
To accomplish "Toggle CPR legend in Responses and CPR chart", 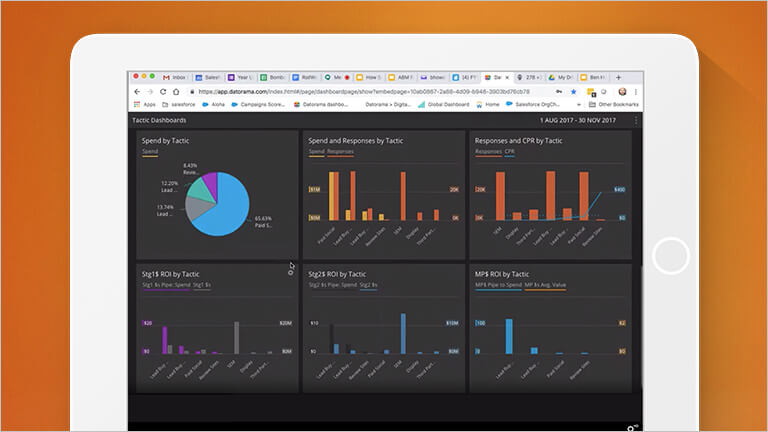I will pos(509,151).
